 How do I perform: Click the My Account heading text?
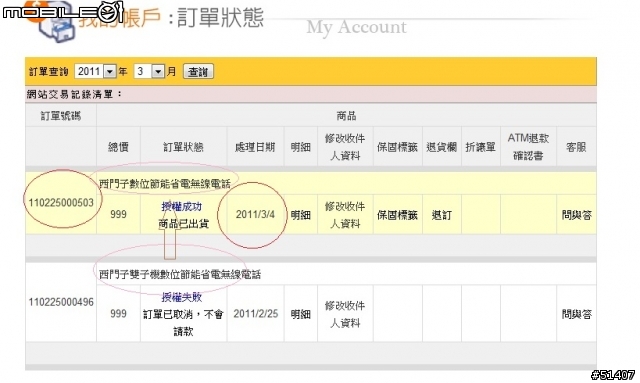point(356,27)
